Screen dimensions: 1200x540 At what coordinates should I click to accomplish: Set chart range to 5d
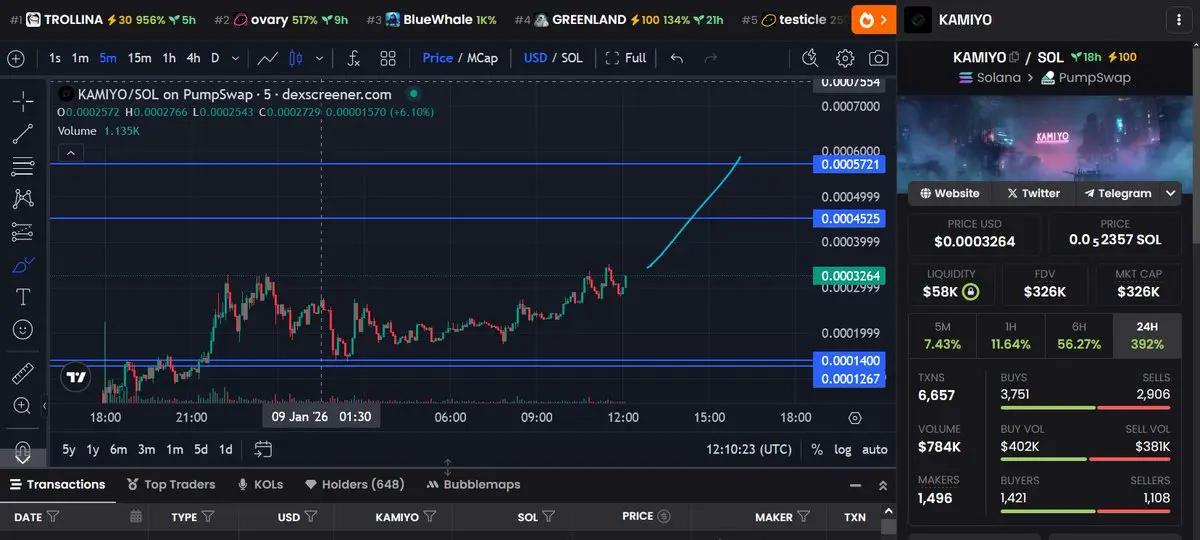click(x=201, y=449)
